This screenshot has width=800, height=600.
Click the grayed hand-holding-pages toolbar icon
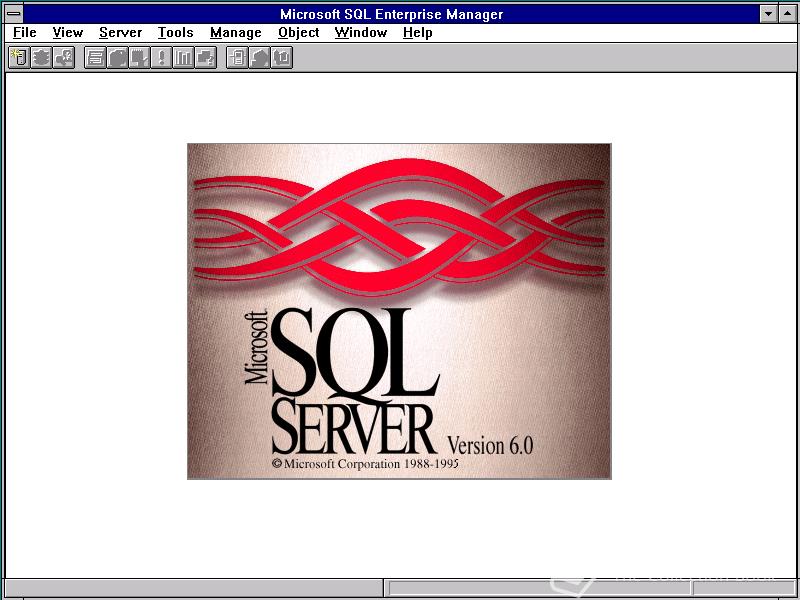coord(259,58)
